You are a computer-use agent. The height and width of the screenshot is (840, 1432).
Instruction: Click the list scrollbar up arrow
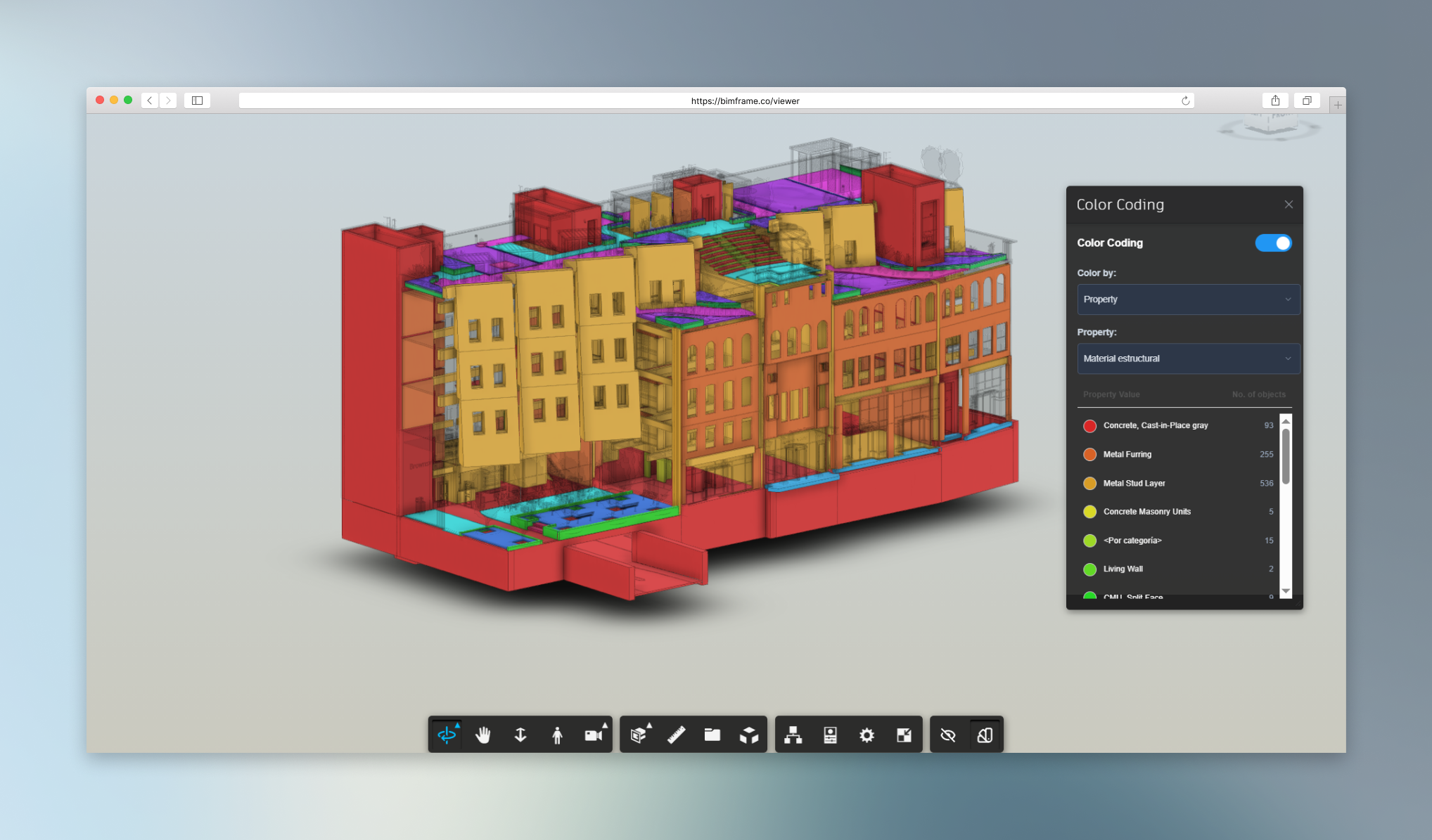1286,421
